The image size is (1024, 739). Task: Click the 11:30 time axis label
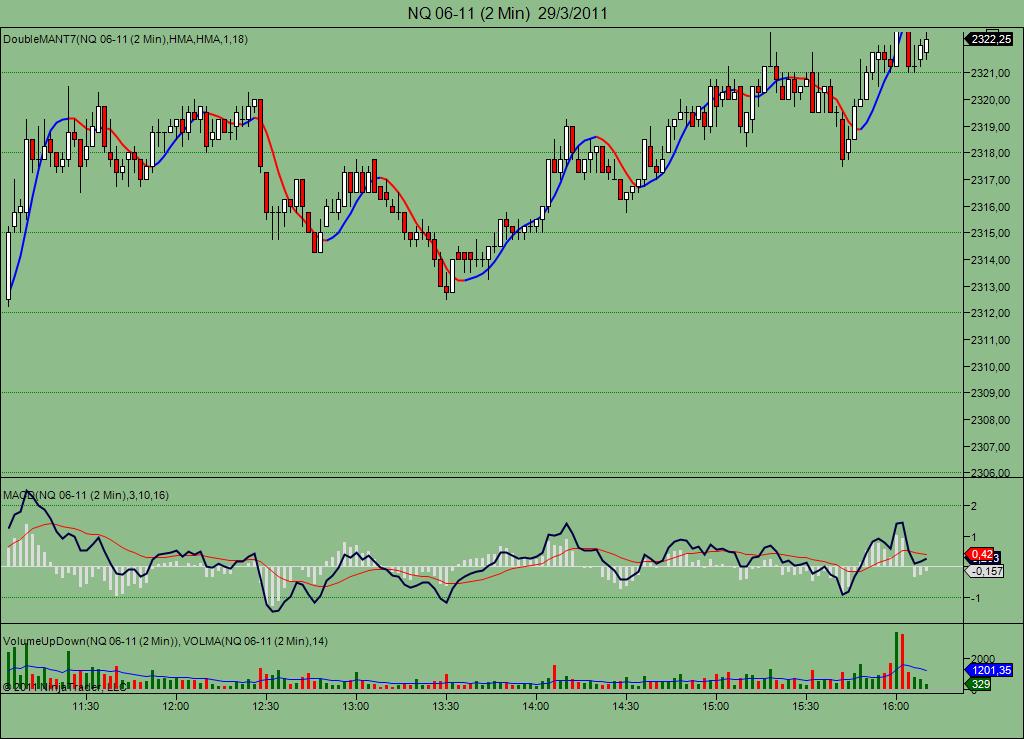86,706
